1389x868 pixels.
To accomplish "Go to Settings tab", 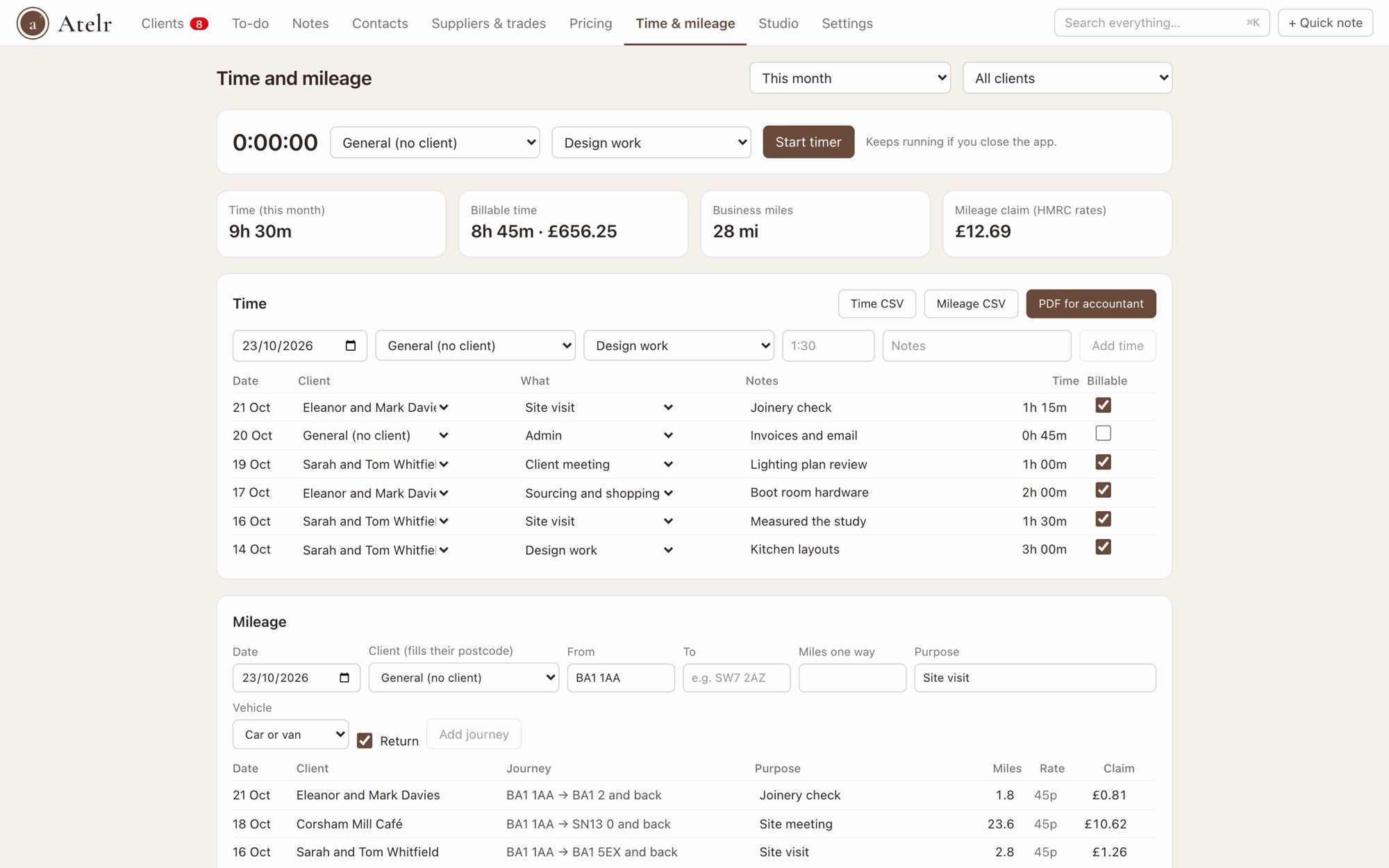I will click(x=847, y=24).
